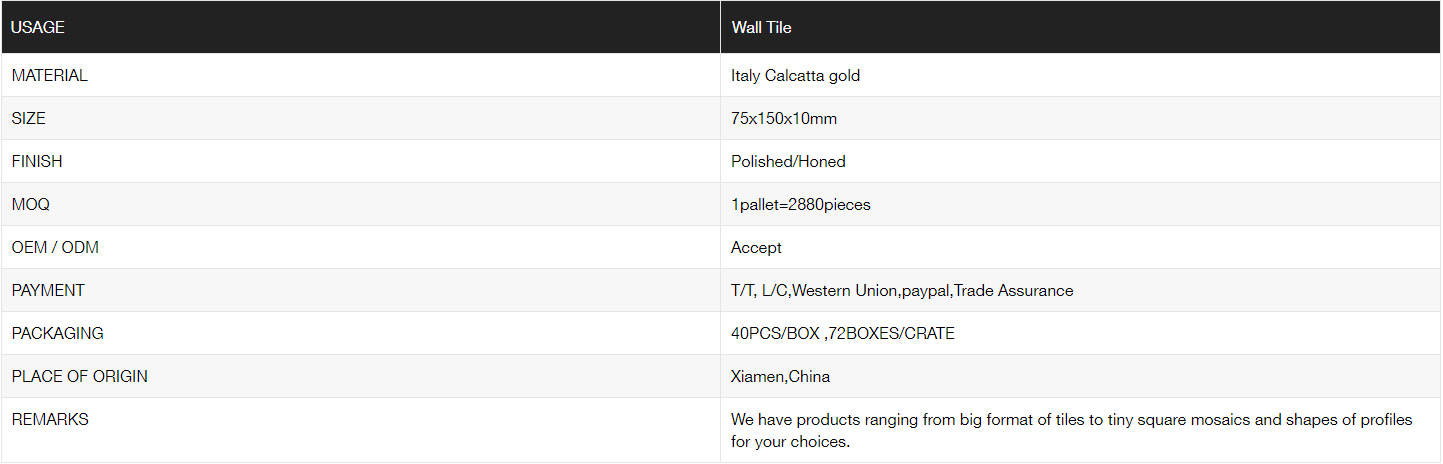Click the Wall Tile header cell

pos(761,28)
